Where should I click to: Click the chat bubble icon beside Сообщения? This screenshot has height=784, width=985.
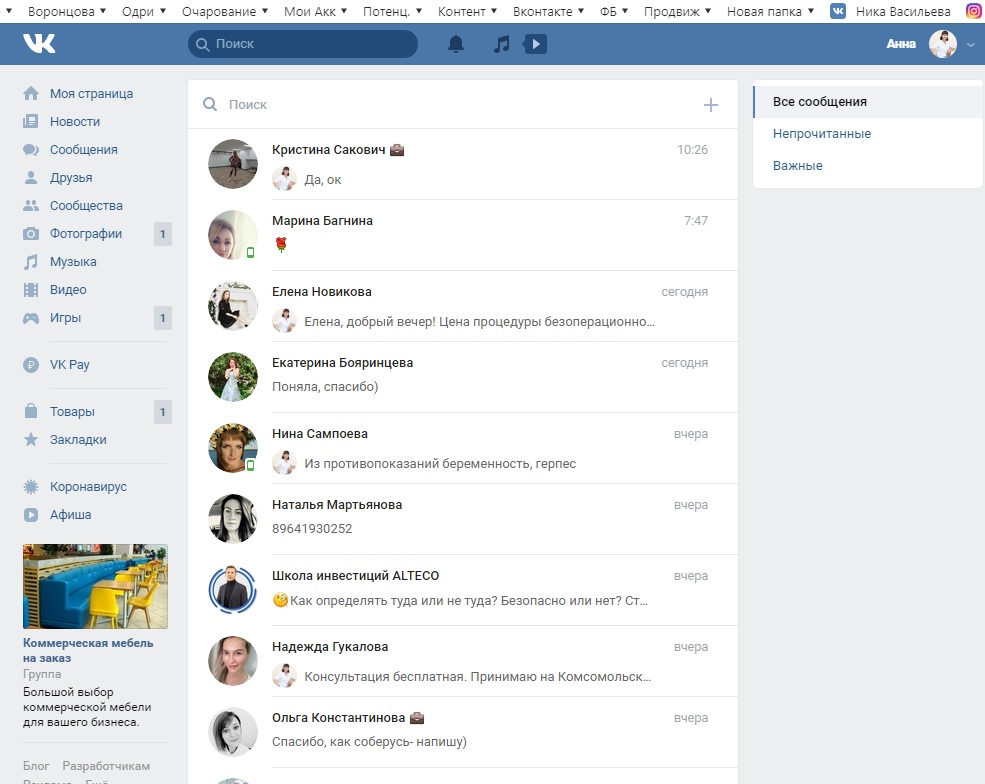tap(31, 150)
